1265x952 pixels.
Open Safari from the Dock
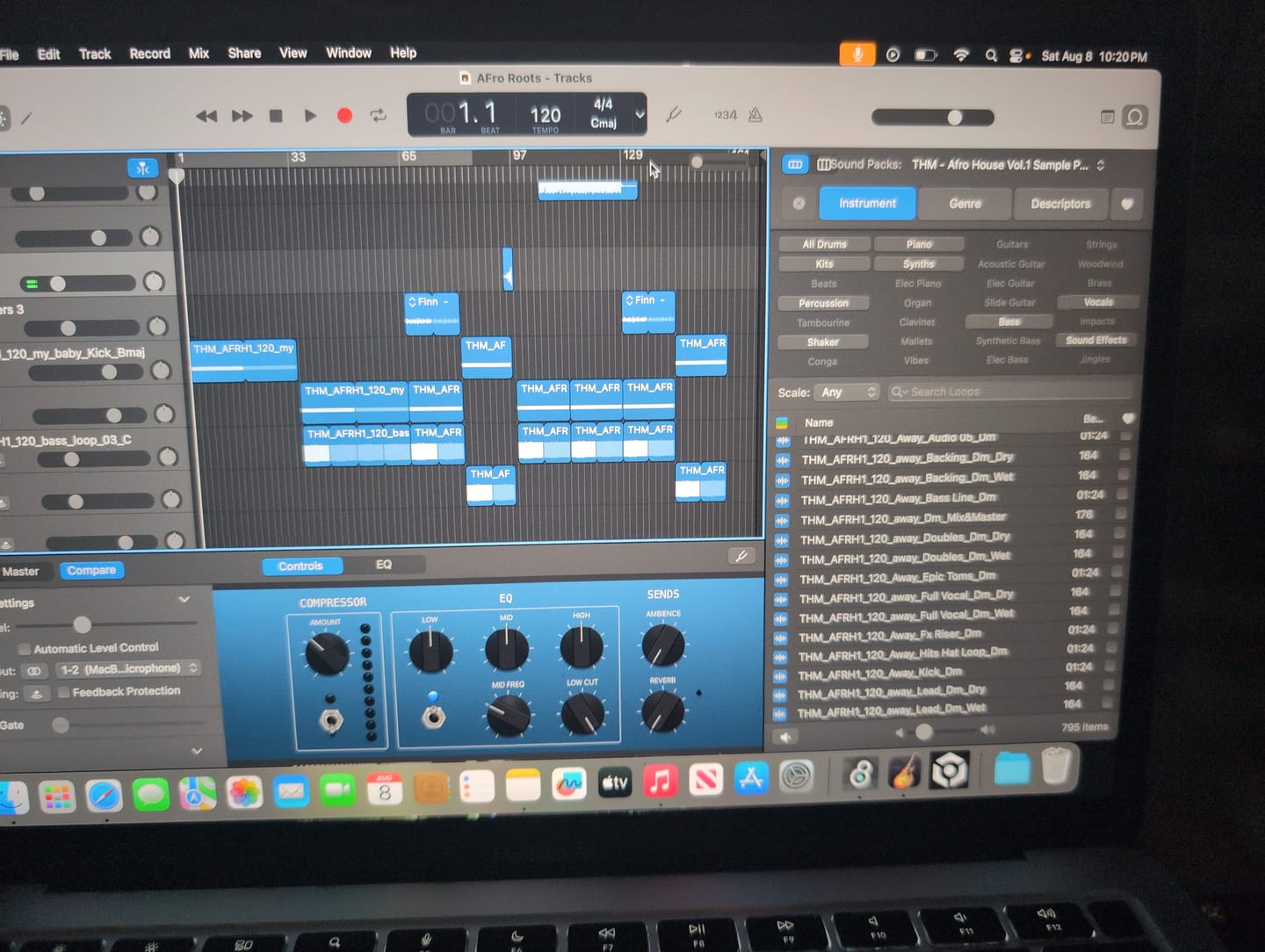coord(104,796)
